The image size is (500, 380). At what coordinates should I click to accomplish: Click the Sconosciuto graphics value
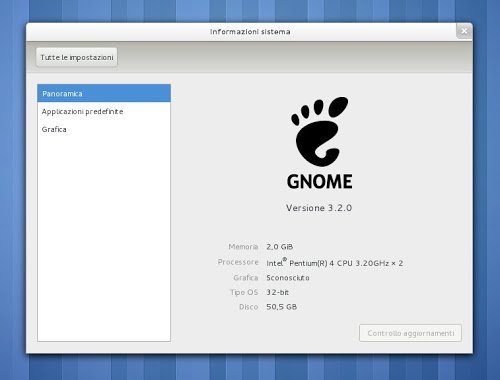[x=288, y=278]
